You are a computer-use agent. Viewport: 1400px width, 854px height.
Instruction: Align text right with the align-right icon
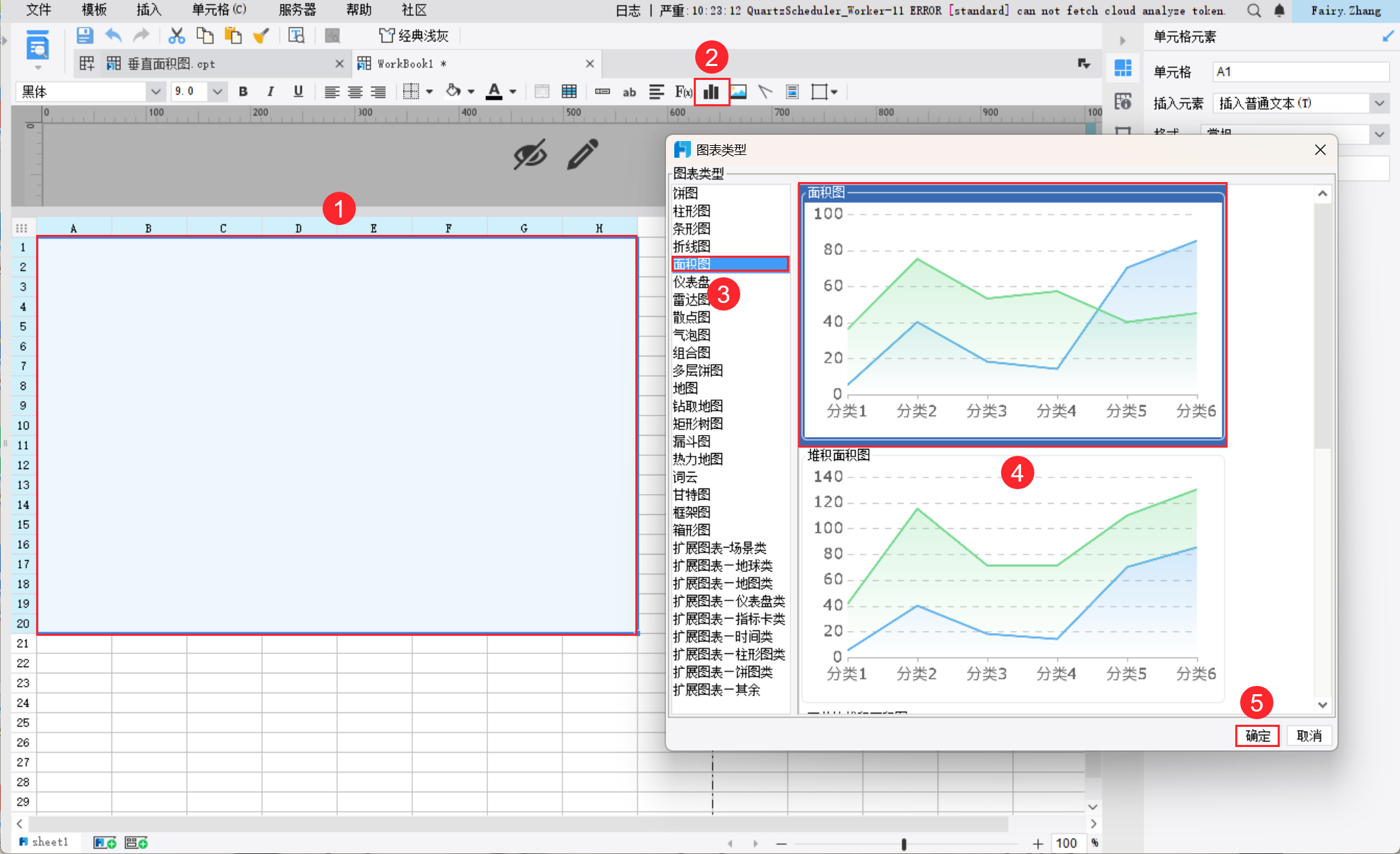(x=378, y=92)
